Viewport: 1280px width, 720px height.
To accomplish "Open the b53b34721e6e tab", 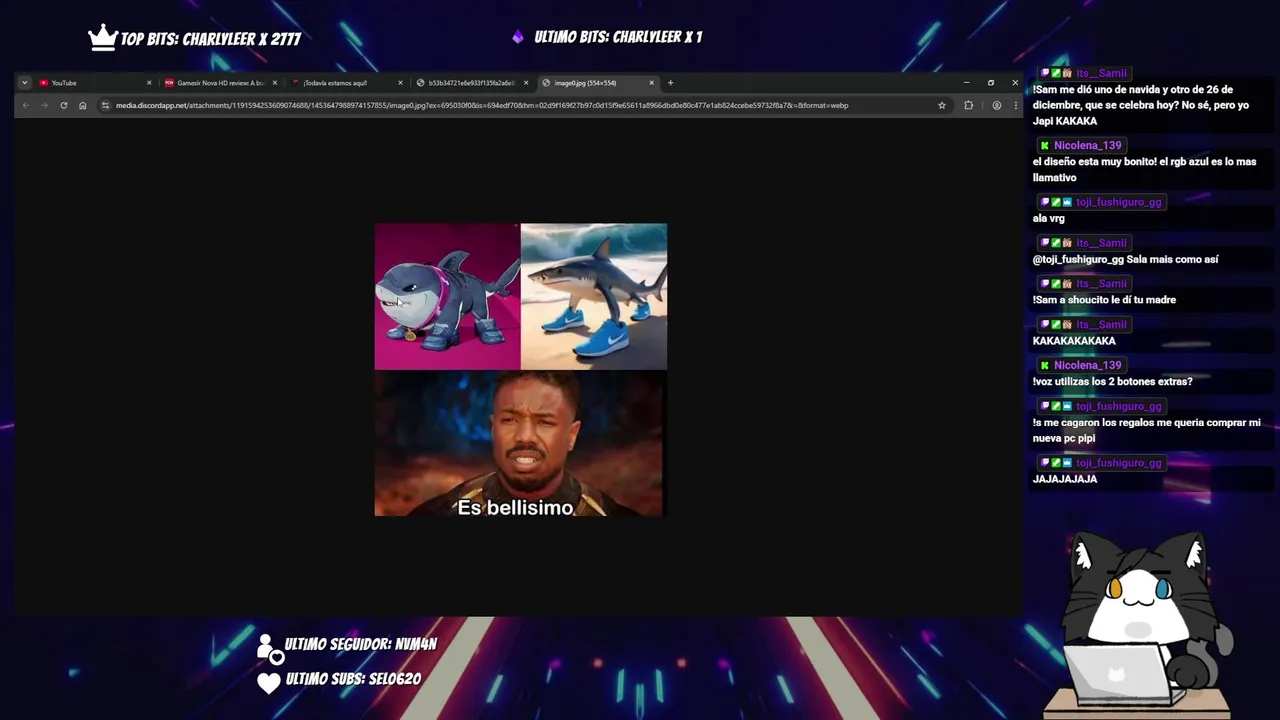I will click(471, 83).
